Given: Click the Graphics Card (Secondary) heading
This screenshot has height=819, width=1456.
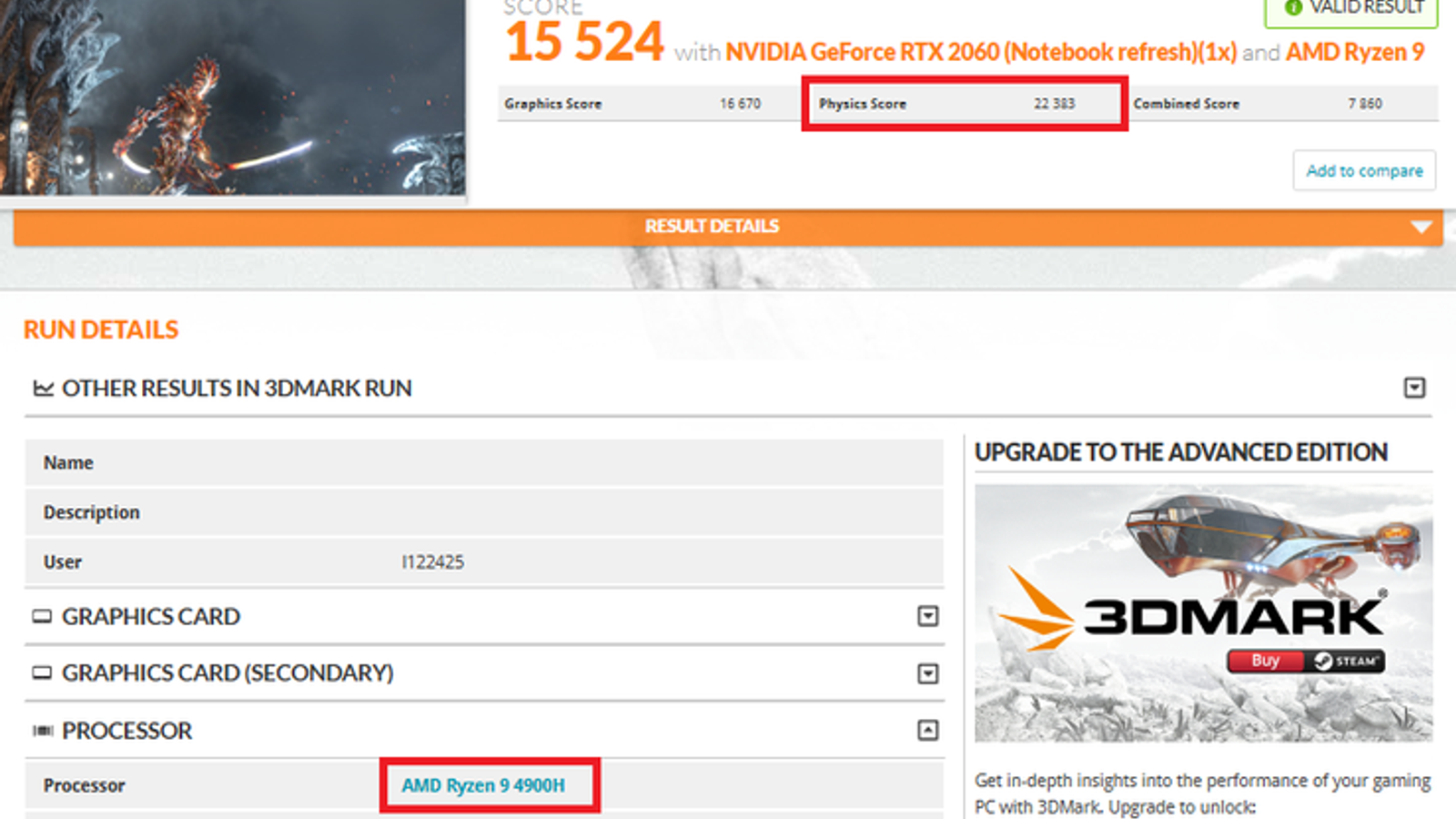Looking at the screenshot, I should [227, 673].
